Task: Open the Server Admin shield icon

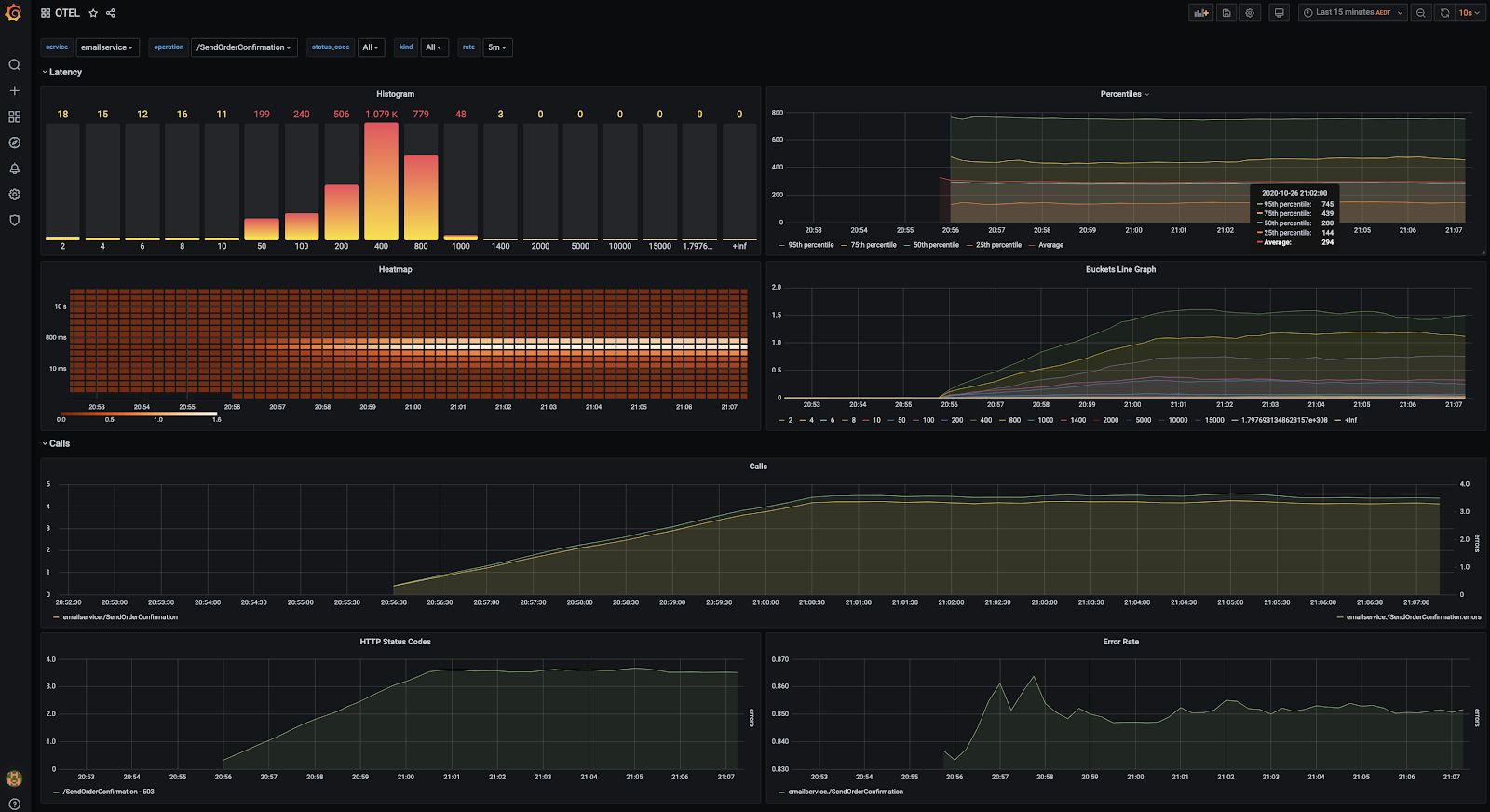Action: click(14, 221)
